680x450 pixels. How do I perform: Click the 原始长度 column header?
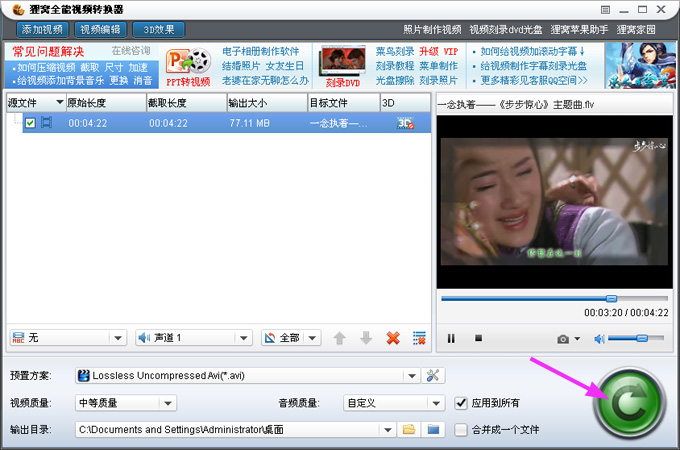tap(106, 103)
